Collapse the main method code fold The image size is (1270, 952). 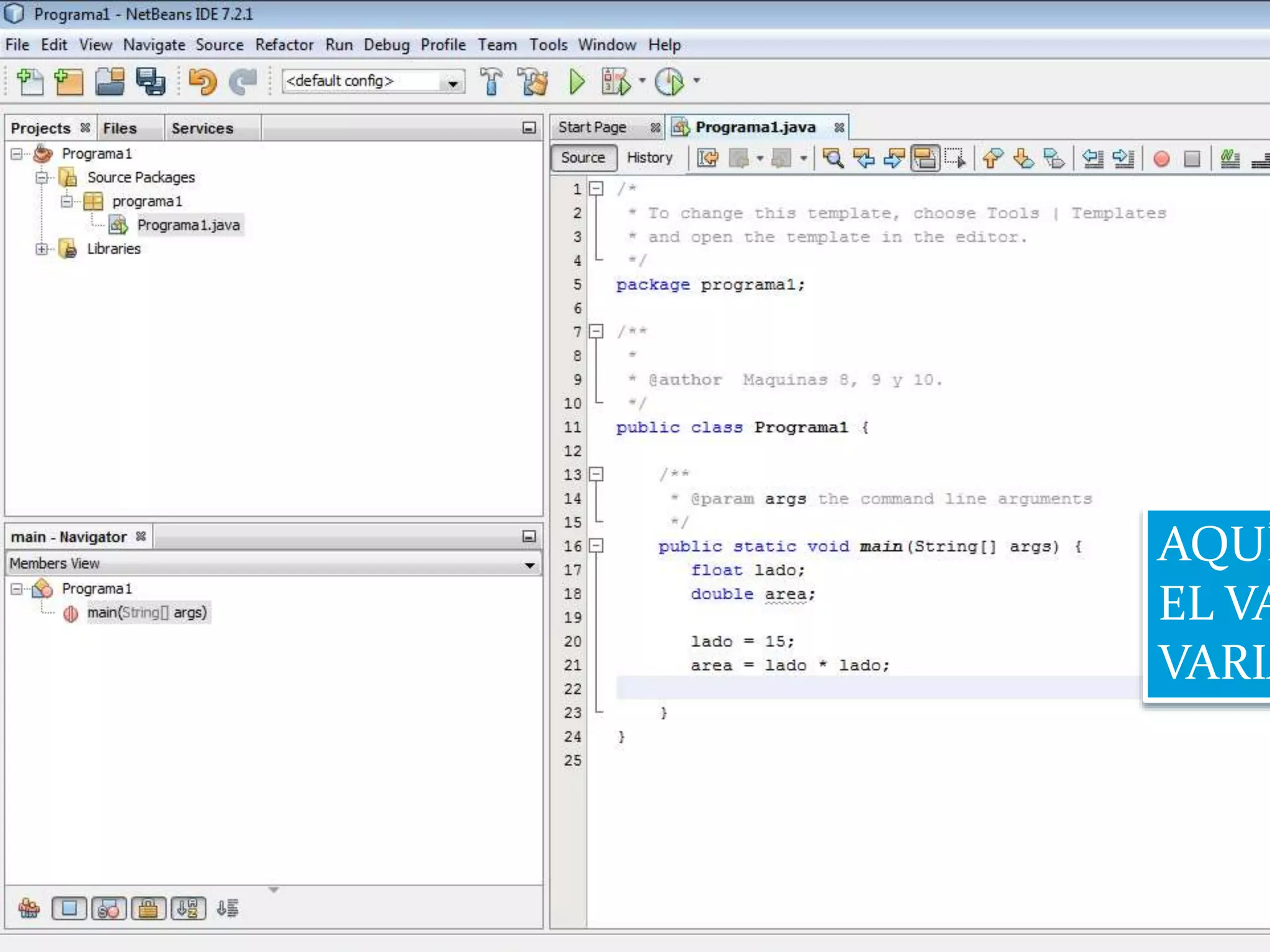596,546
